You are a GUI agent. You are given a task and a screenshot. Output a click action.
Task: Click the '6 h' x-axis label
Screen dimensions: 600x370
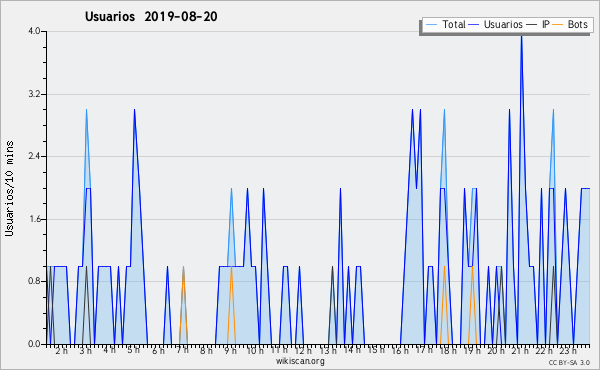coord(158,350)
